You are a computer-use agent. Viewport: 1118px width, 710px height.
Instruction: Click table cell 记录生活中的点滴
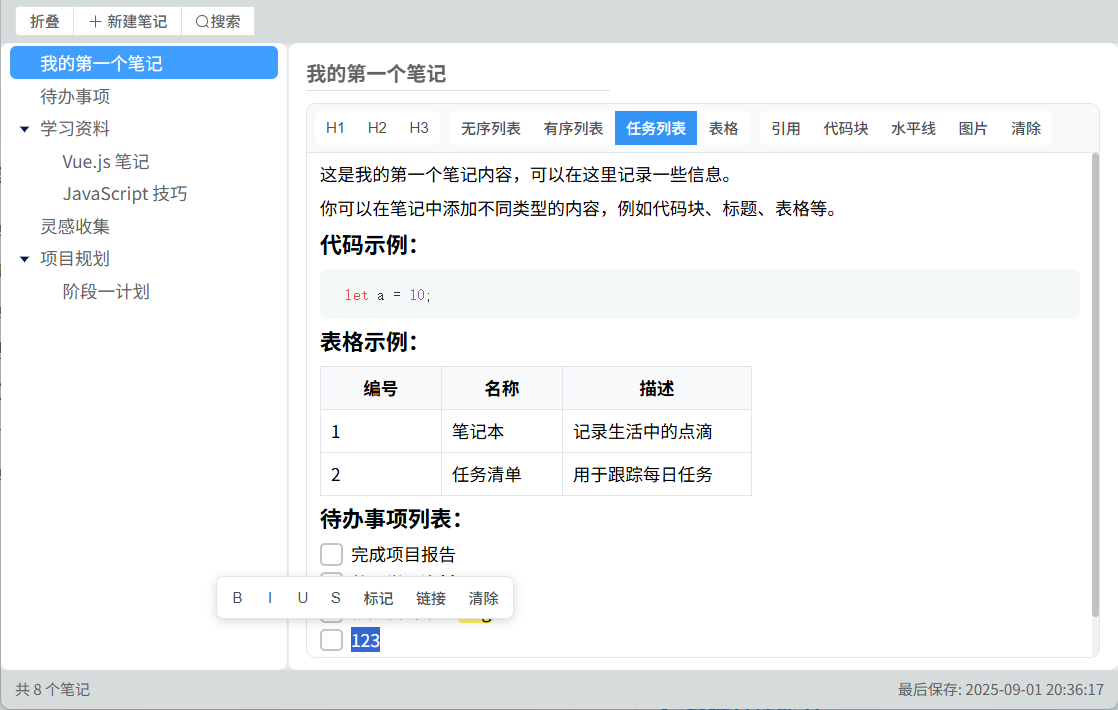pos(657,431)
